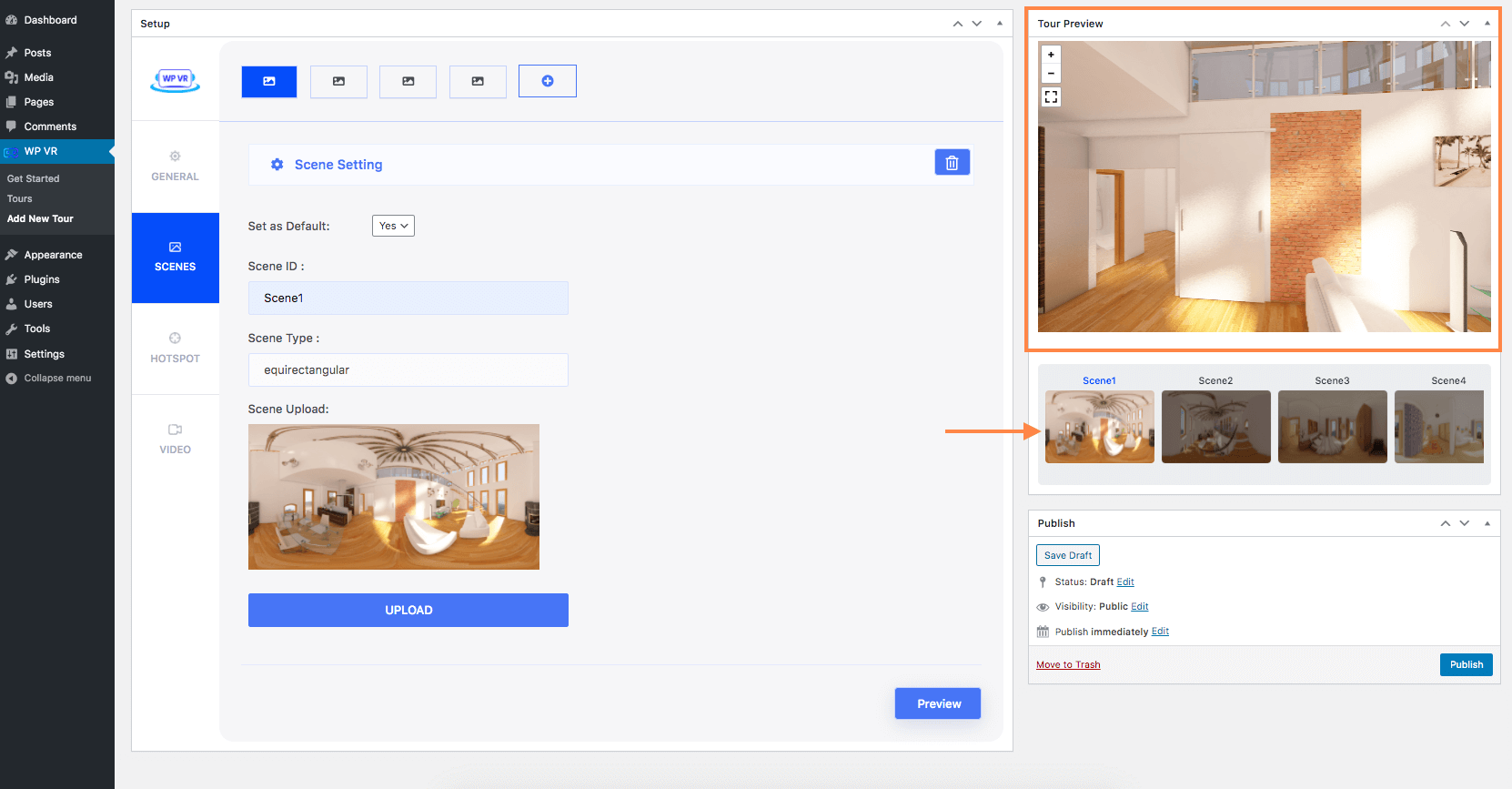Delete scene with trash icon
Image resolution: width=1512 pixels, height=789 pixels.
point(952,162)
